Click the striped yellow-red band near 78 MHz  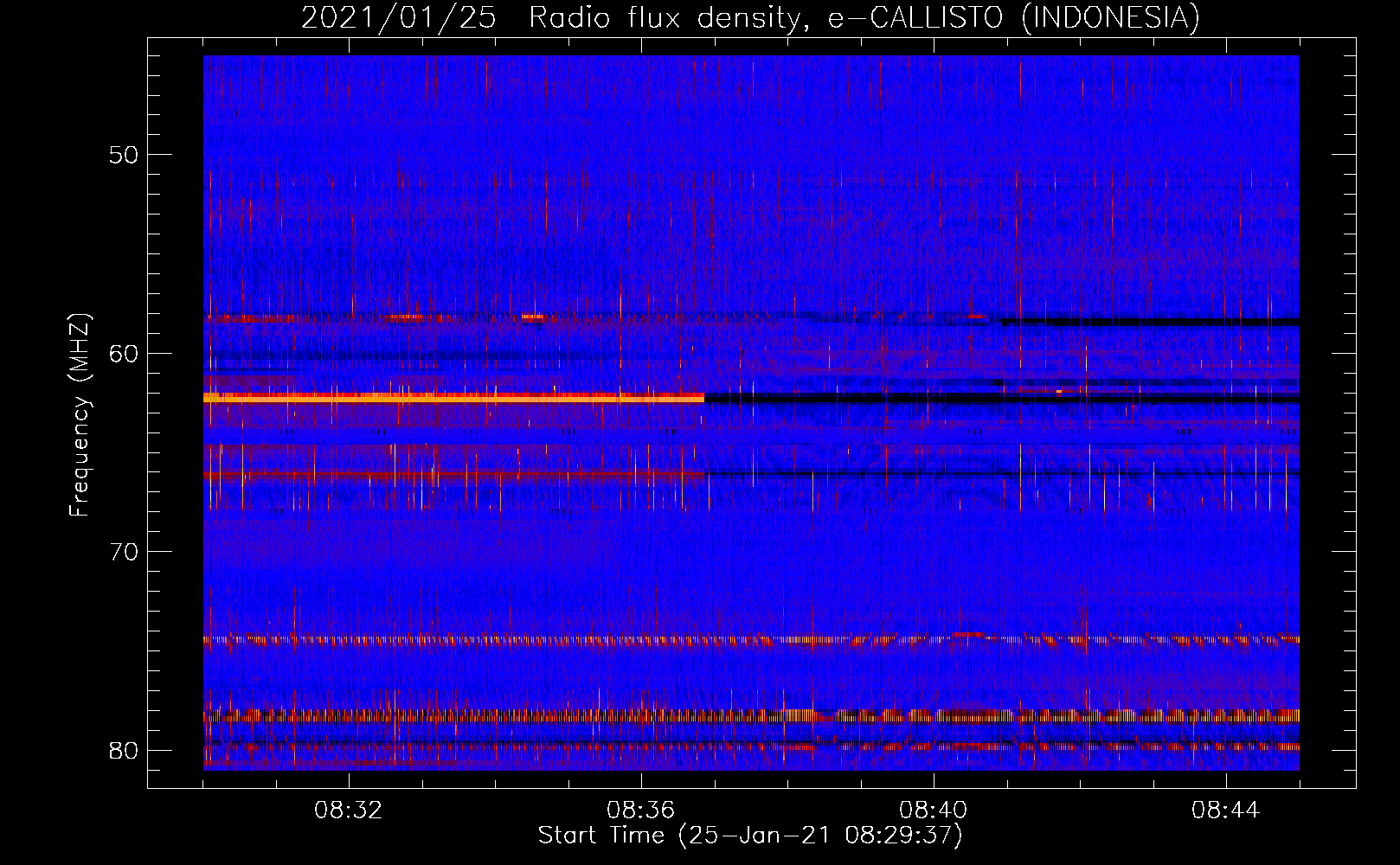(751, 716)
